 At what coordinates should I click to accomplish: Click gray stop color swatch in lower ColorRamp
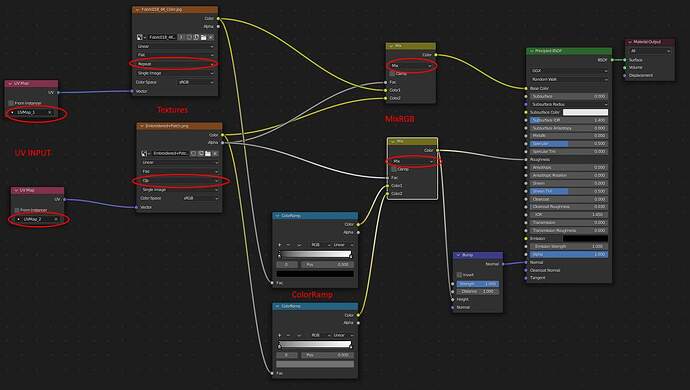(315, 364)
